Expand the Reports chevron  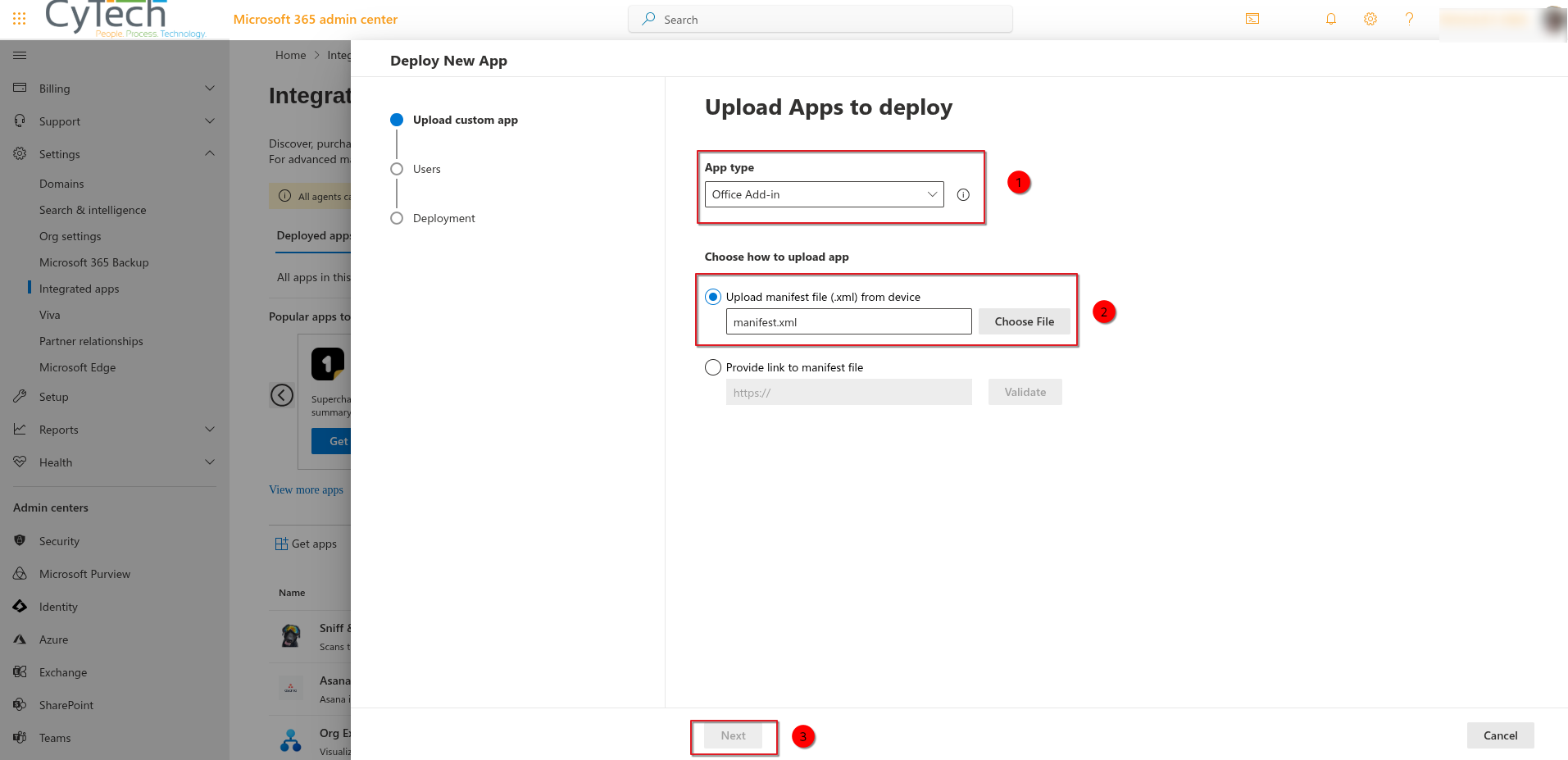[x=210, y=429]
